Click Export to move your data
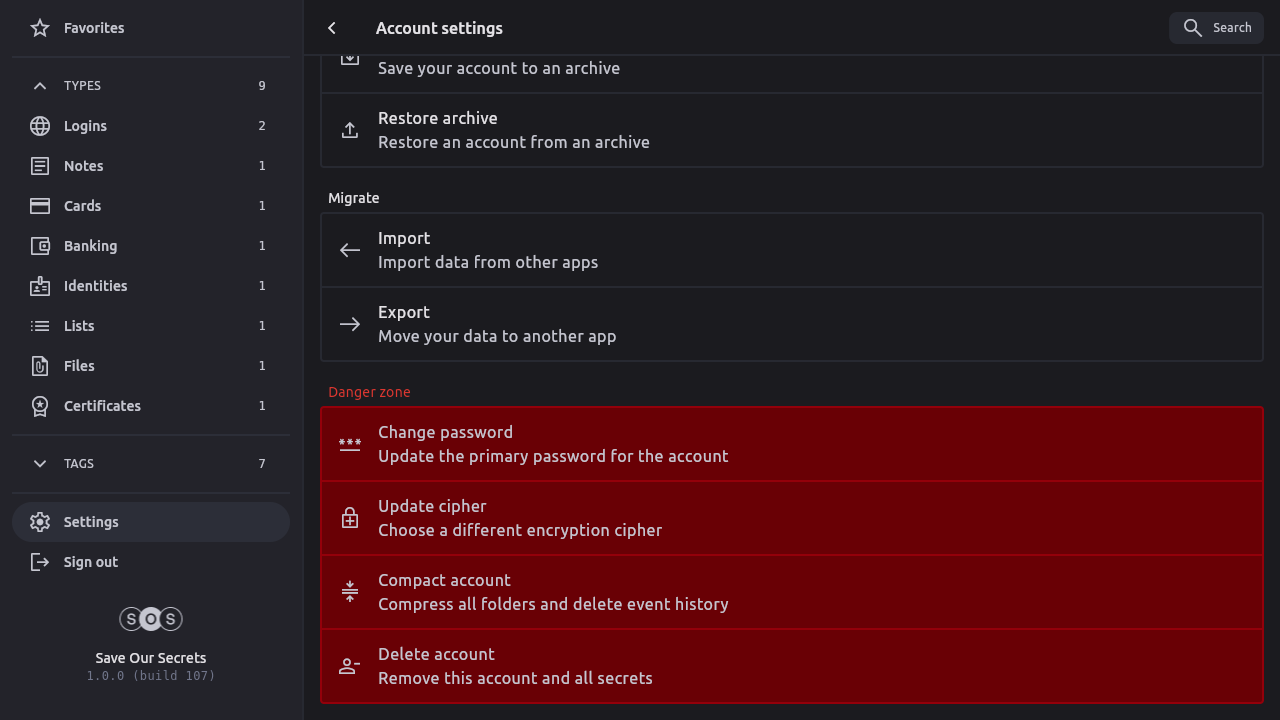 (x=791, y=324)
